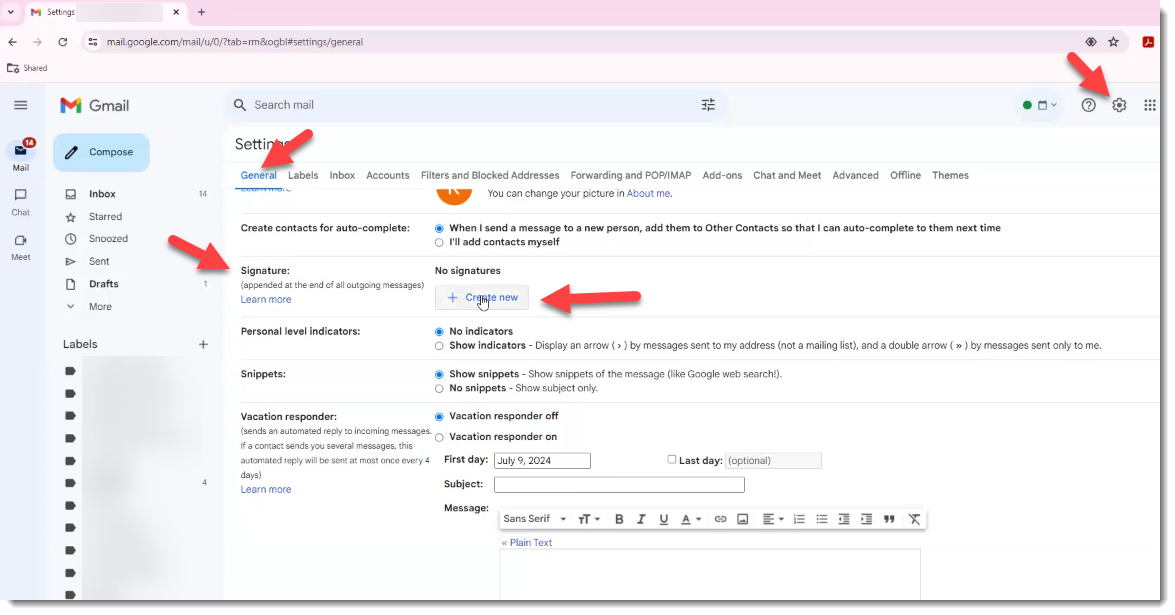This screenshot has height=615, width=1175.
Task: Open Mail in the left rail
Action: [x=21, y=155]
